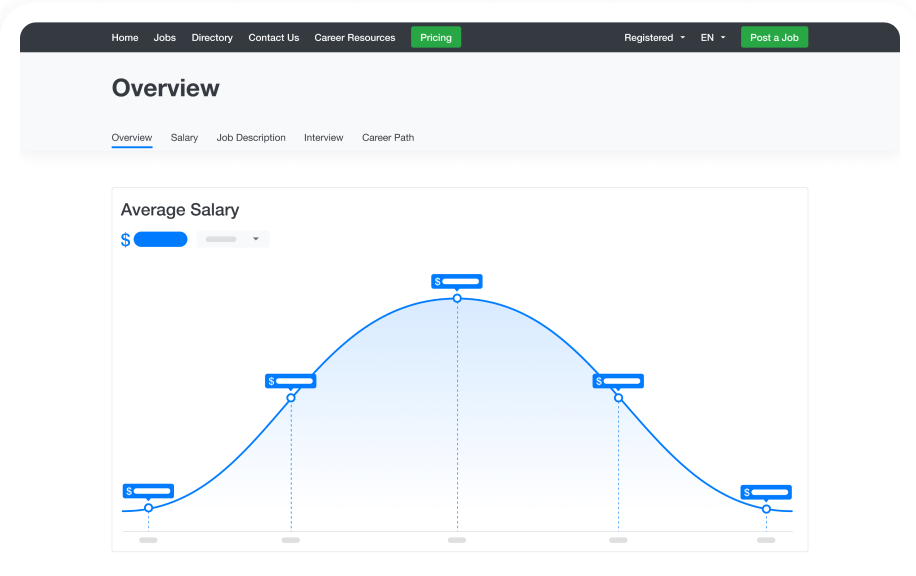This screenshot has height=576, width=916.
Task: Expand the currency dropdown beside the salary value
Action: 232,239
